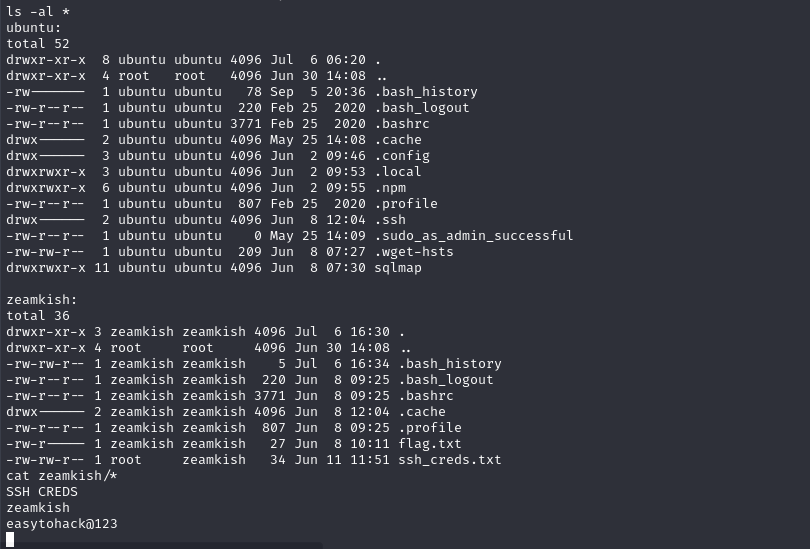
Task: Click the terminal cursor block
Action: point(10,540)
